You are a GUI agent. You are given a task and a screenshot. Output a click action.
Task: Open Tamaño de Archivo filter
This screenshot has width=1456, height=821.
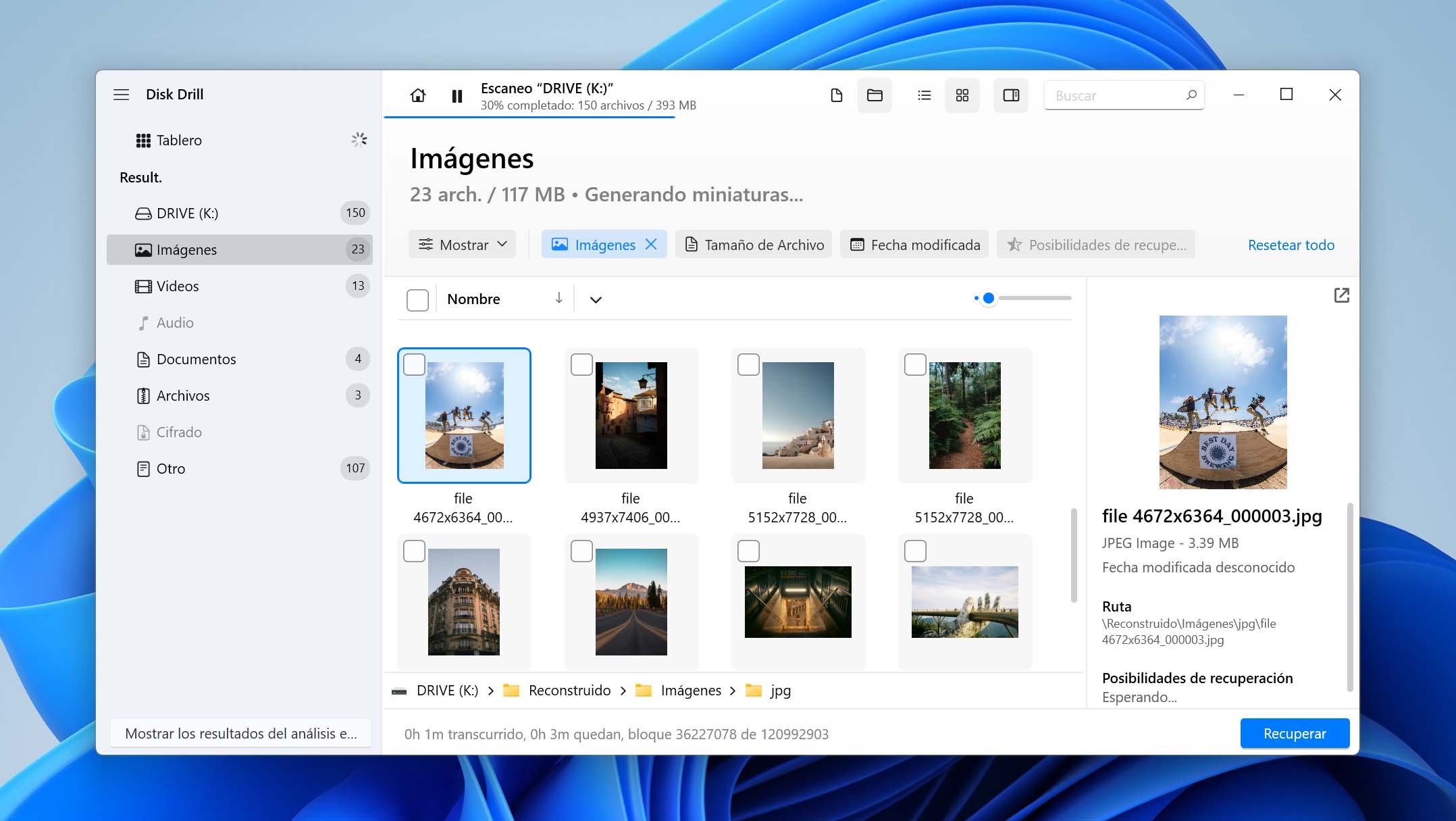pos(754,245)
